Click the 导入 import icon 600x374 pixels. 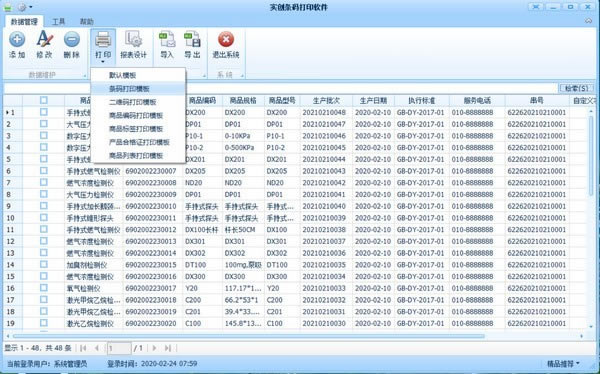pyautogui.click(x=167, y=39)
